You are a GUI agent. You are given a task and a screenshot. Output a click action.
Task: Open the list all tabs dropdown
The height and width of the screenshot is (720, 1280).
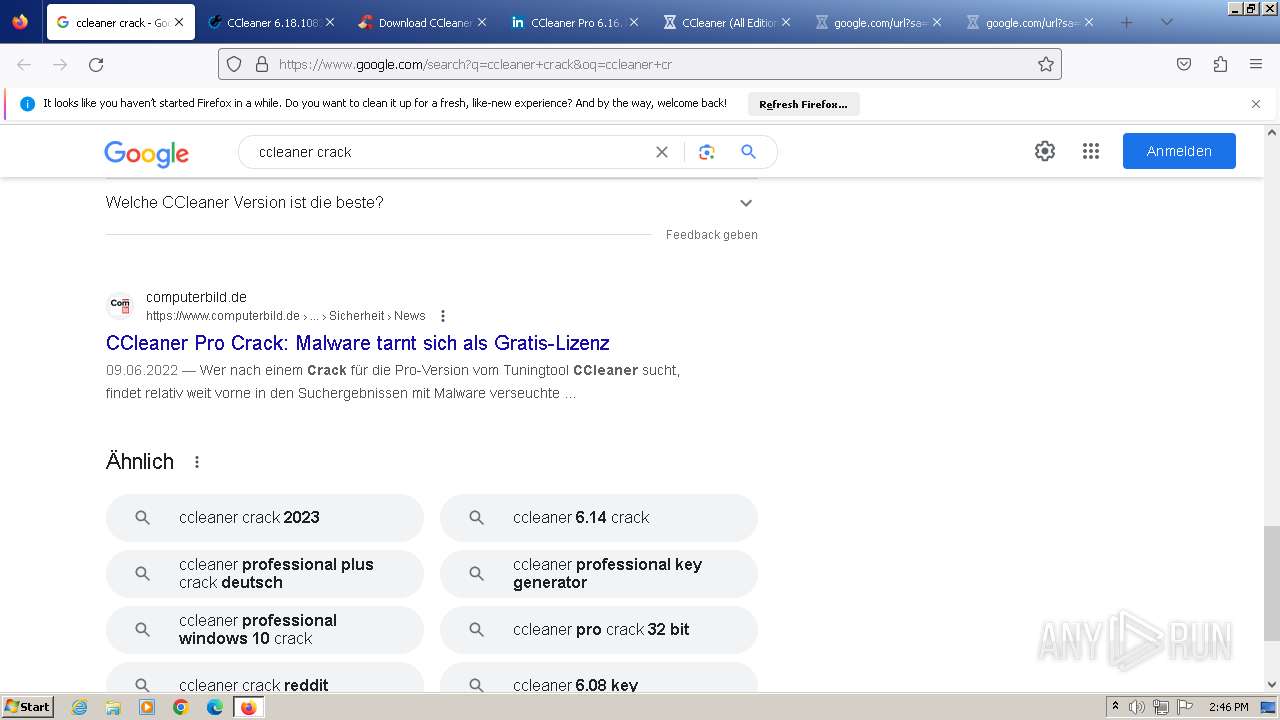1166,22
